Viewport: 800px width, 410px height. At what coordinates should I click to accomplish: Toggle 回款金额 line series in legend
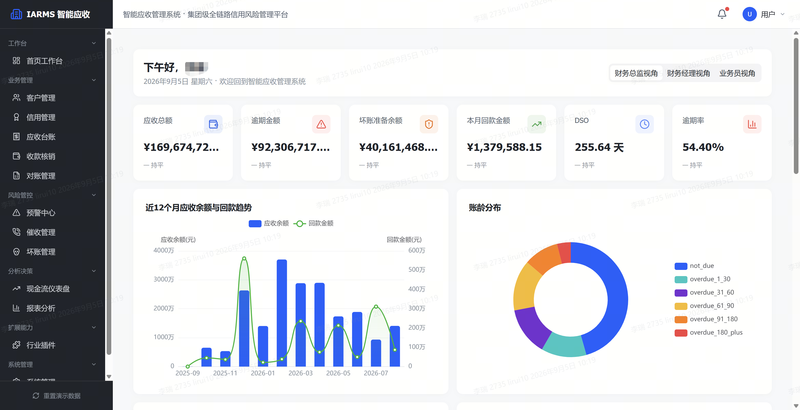(x=314, y=223)
